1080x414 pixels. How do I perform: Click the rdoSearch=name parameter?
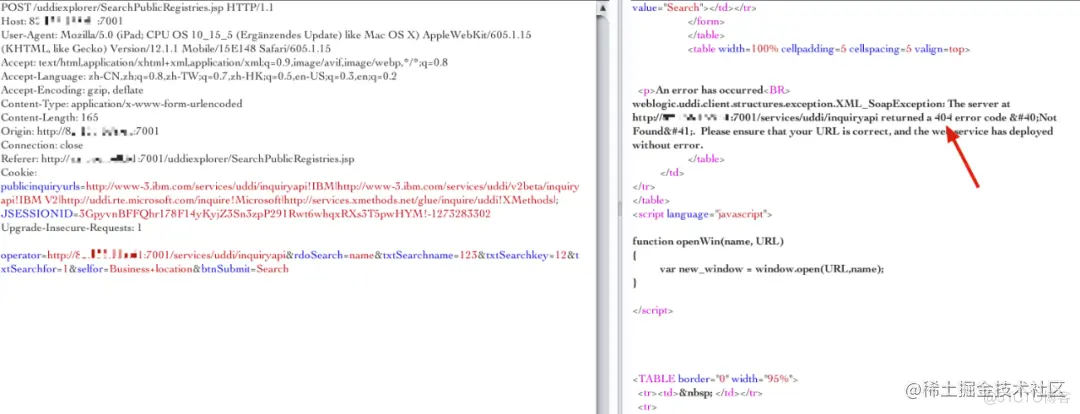(x=333, y=256)
